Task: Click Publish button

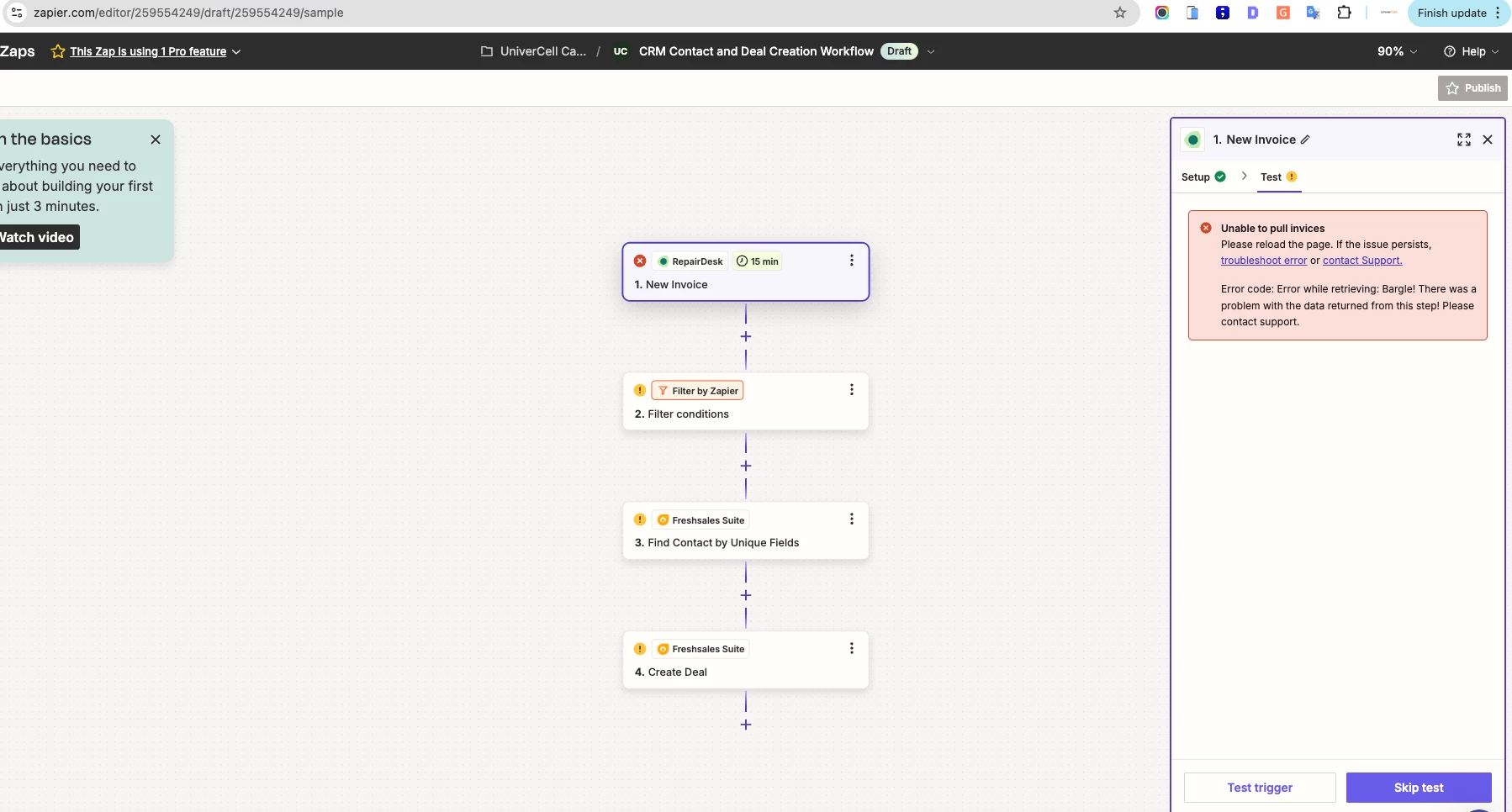Action: click(1472, 88)
